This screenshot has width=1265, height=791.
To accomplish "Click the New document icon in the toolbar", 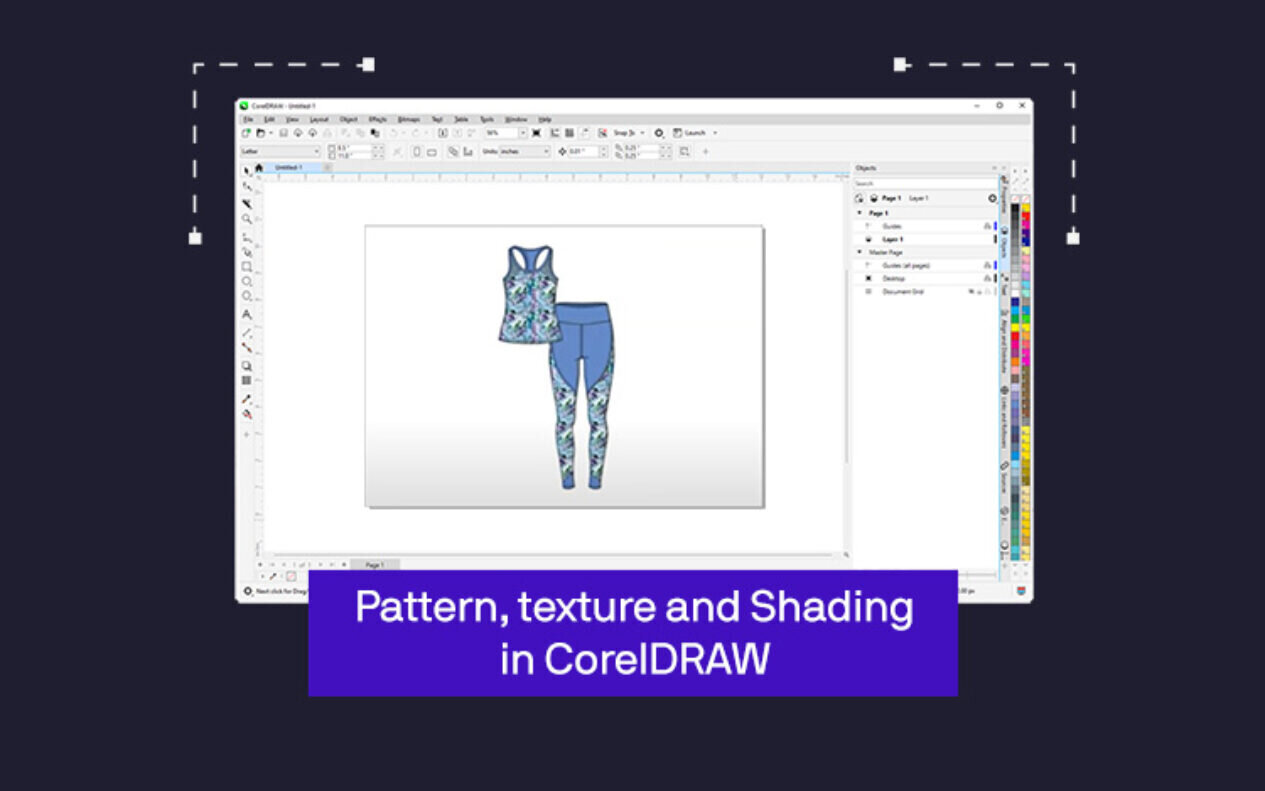I will pyautogui.click(x=246, y=132).
